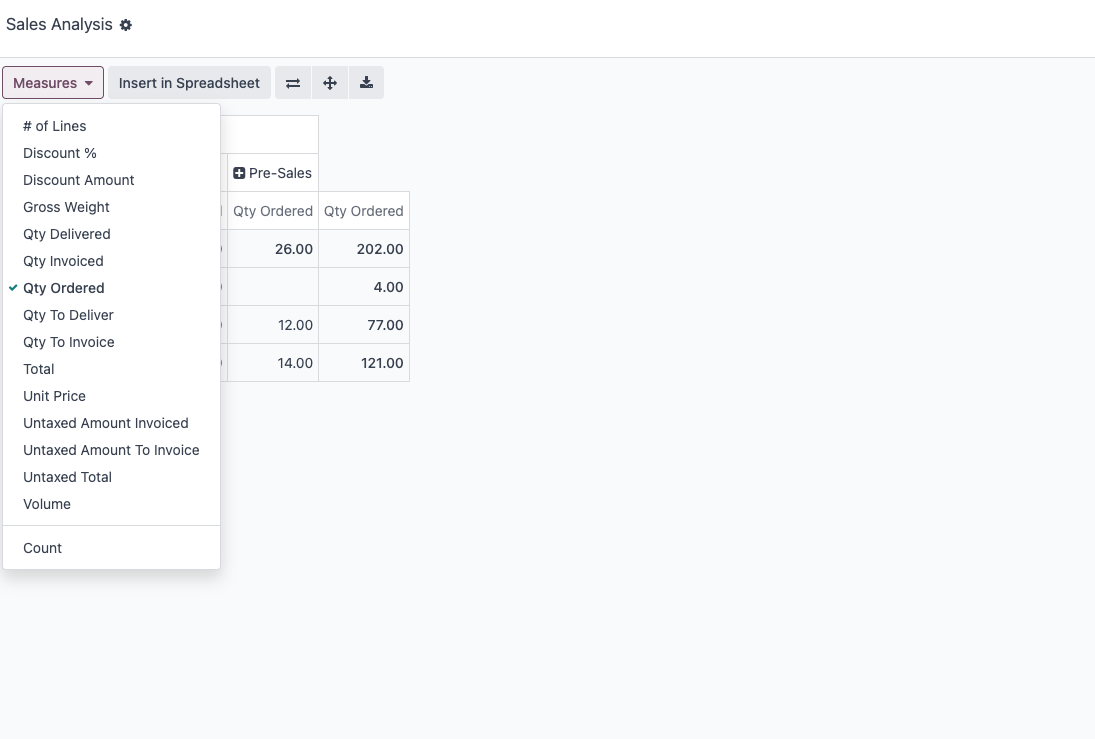Click the 12.00 cell
The width and height of the screenshot is (1095, 739).
pos(273,325)
